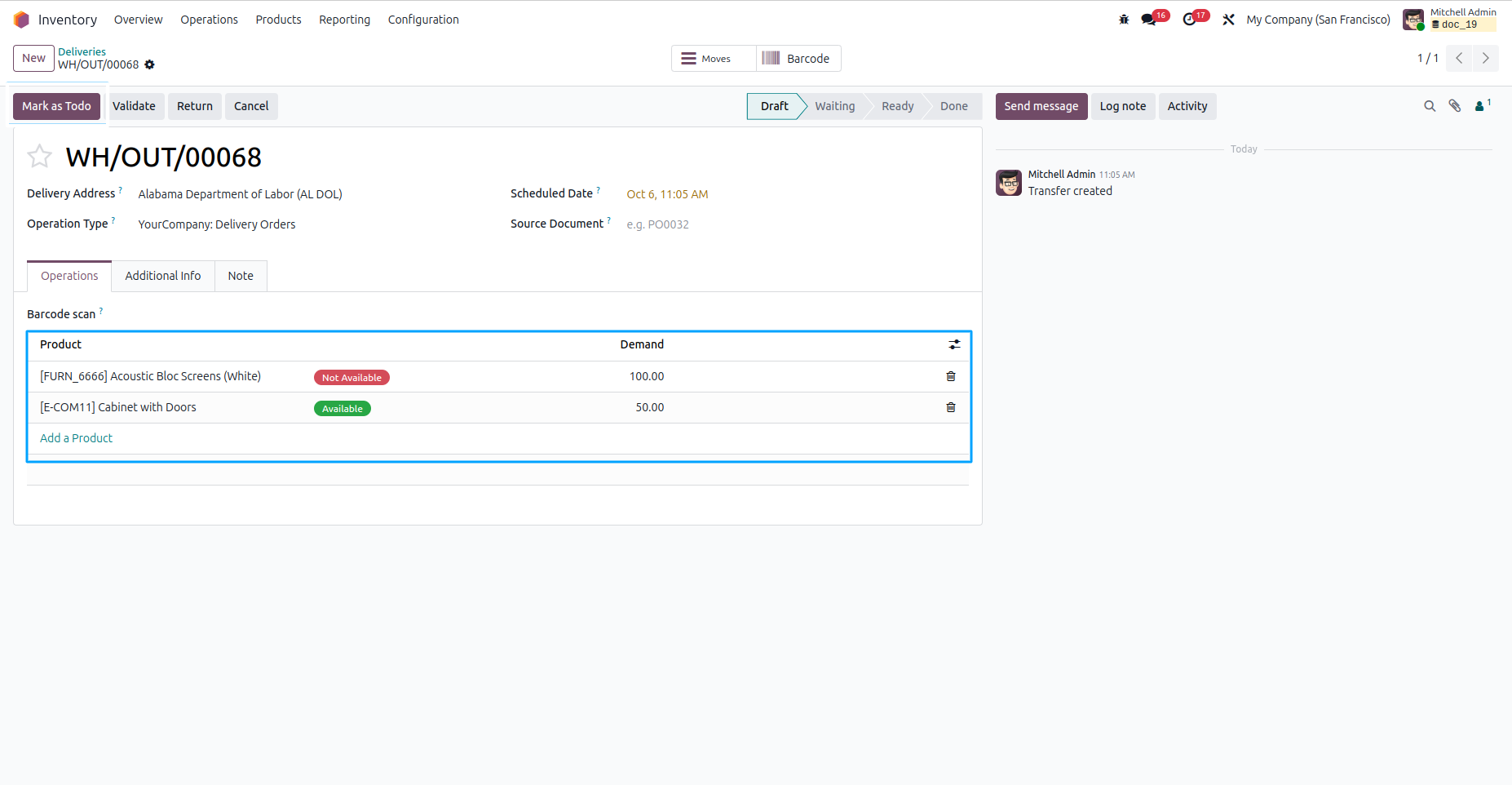1512x785 pixels.
Task: Click the green Available badge
Action: click(343, 408)
